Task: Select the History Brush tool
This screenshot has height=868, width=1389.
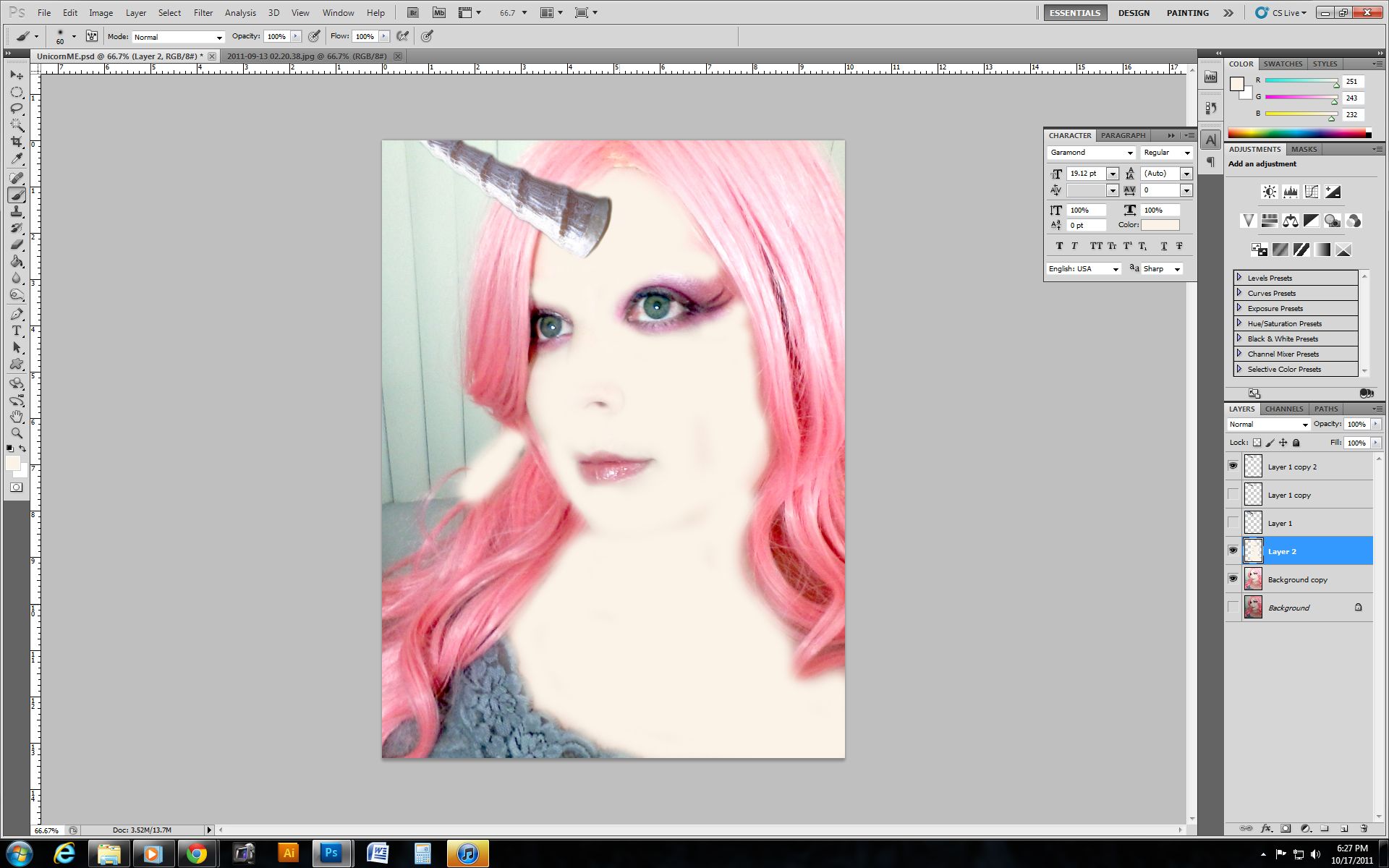Action: point(17,228)
